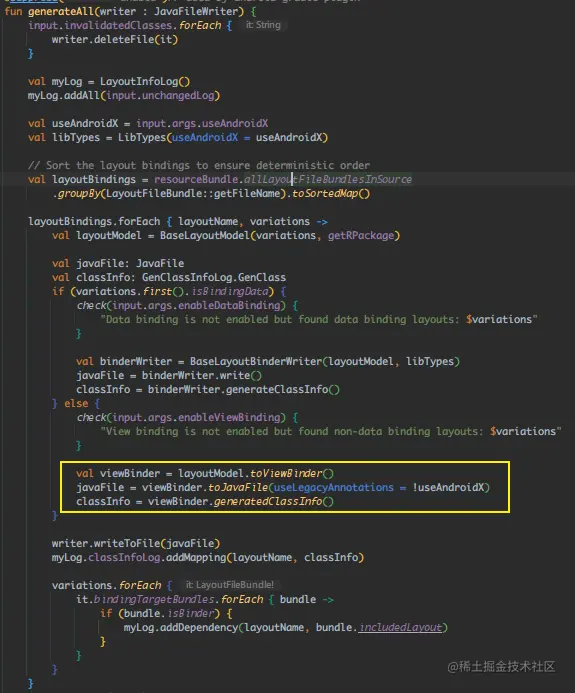The width and height of the screenshot is (575, 693).
Task: Click 'View binding is not enabled' string
Action: [x=331, y=432]
